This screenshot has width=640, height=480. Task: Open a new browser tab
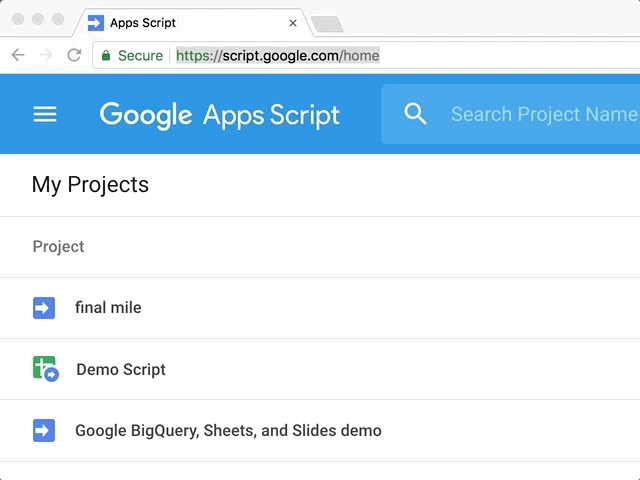coord(327,23)
